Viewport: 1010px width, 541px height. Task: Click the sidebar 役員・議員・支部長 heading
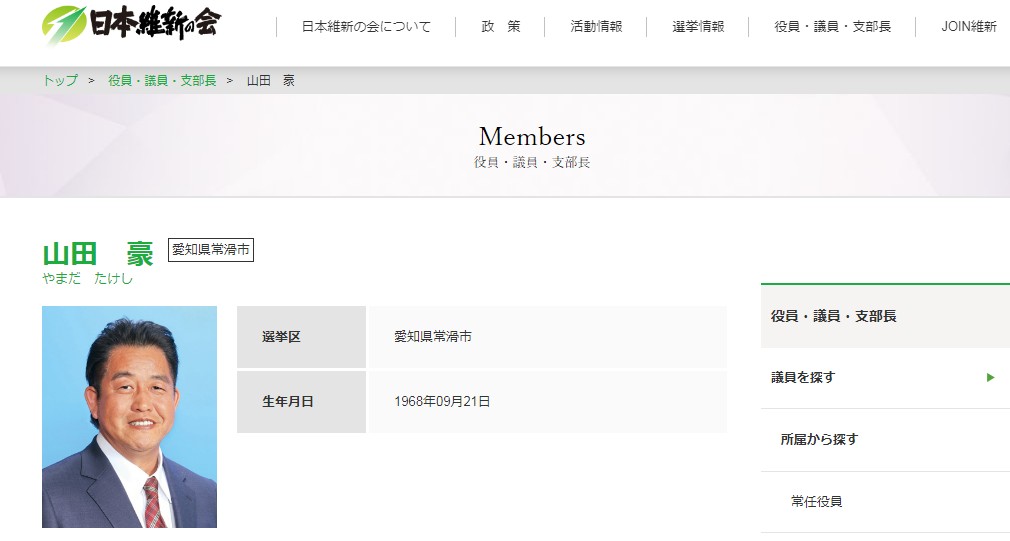click(x=834, y=316)
